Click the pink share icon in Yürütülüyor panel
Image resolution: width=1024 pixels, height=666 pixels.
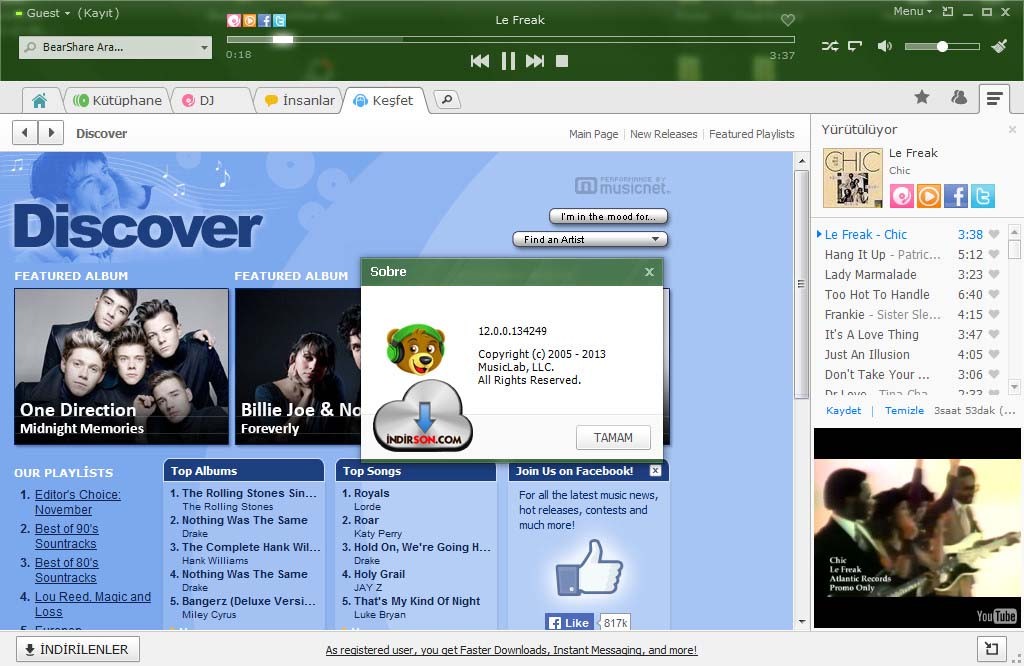click(x=902, y=196)
